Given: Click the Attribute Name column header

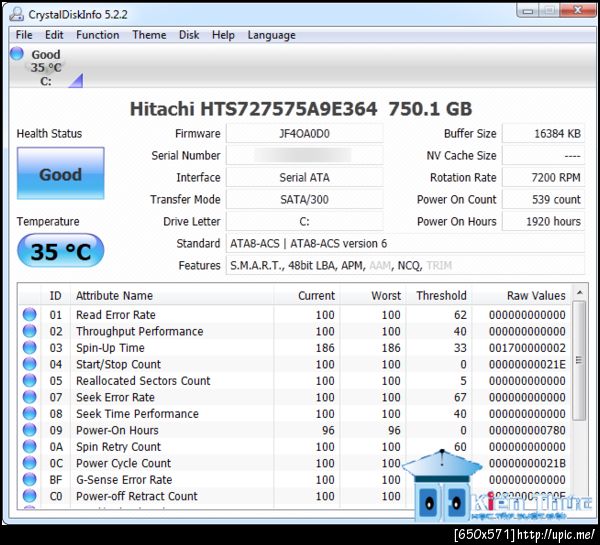Looking at the screenshot, I should coord(115,295).
